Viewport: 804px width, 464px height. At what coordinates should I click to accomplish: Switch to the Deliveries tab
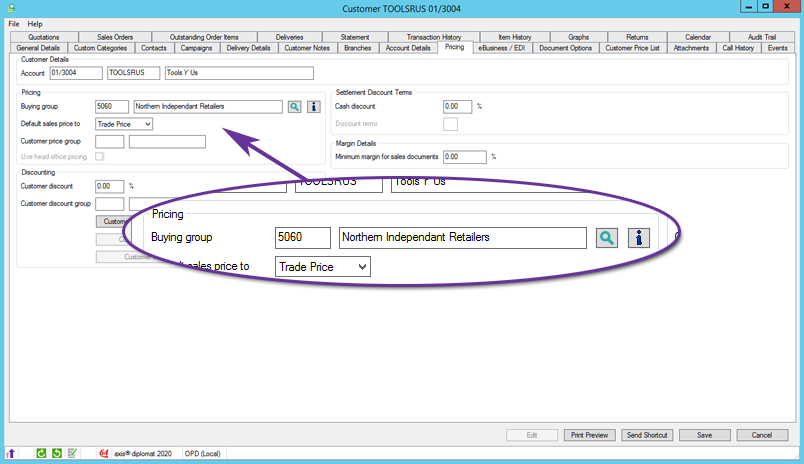pos(290,37)
